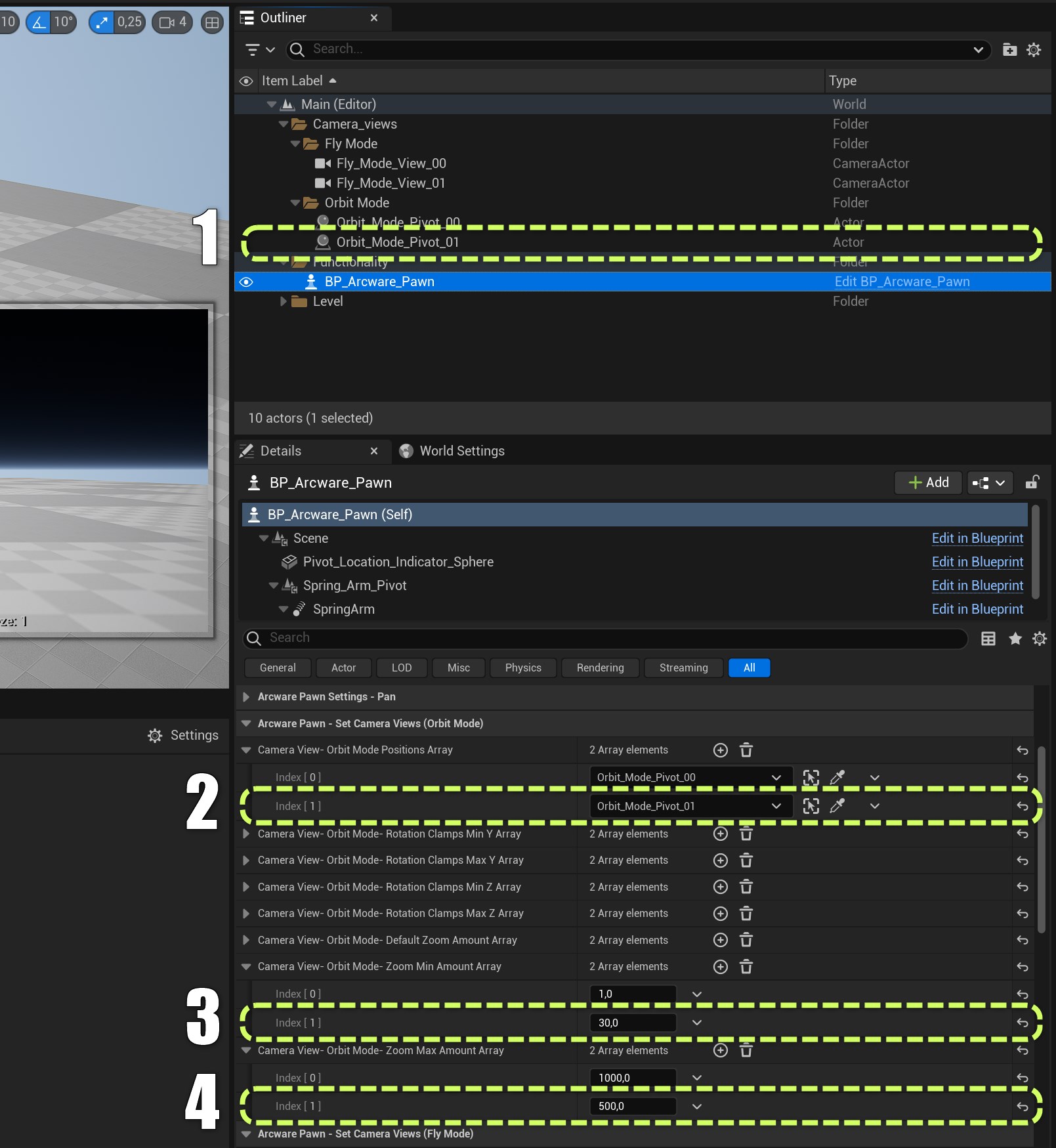This screenshot has height=1148, width=1056.
Task: Toggle visibility of BP_Arcware_Pawn
Action: (246, 282)
